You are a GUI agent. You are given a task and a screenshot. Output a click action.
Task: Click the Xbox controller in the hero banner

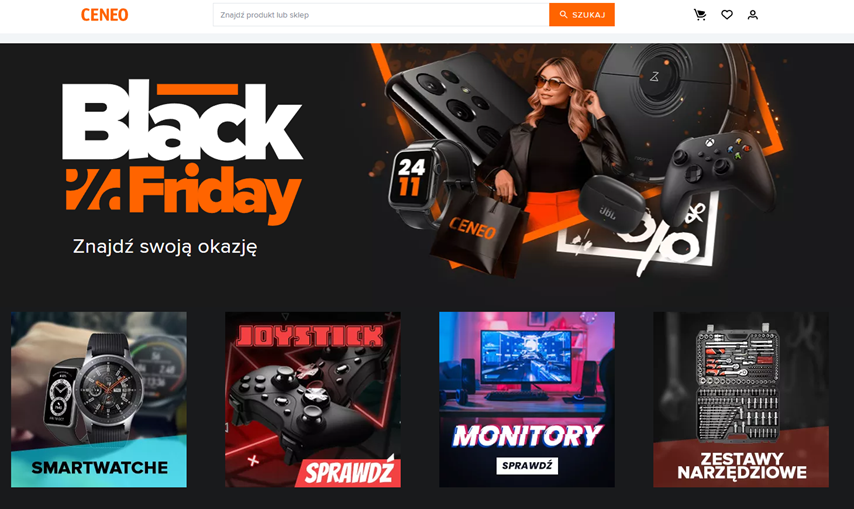[x=719, y=174]
